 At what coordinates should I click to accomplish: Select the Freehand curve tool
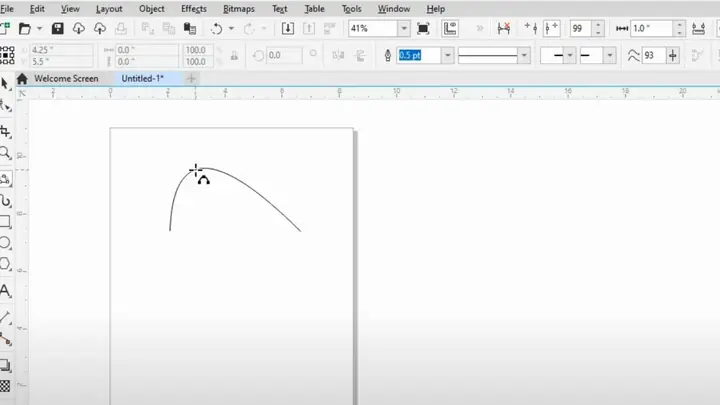tap(6, 179)
